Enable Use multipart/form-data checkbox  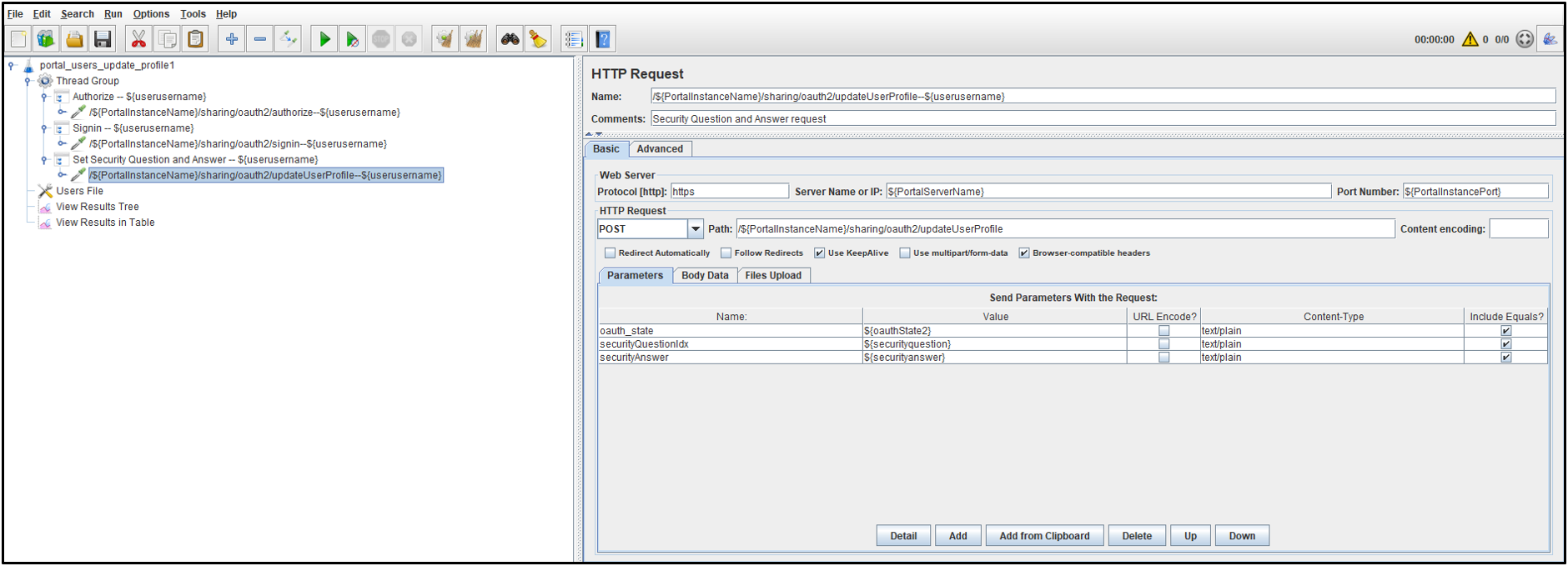coord(904,253)
